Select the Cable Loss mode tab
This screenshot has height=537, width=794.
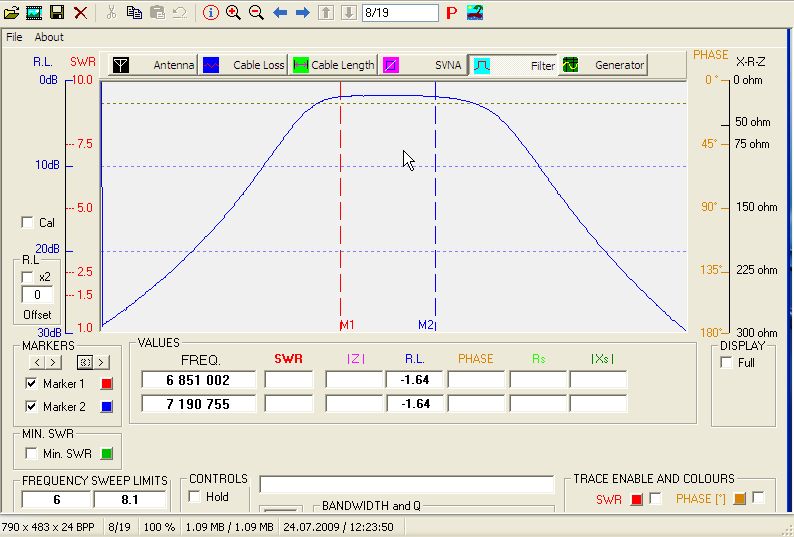point(243,65)
